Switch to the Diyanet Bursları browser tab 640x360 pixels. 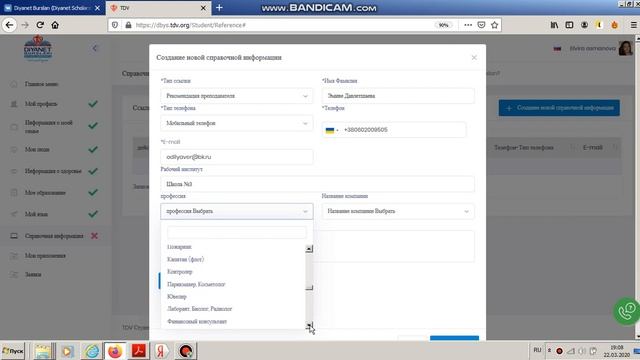[52, 8]
